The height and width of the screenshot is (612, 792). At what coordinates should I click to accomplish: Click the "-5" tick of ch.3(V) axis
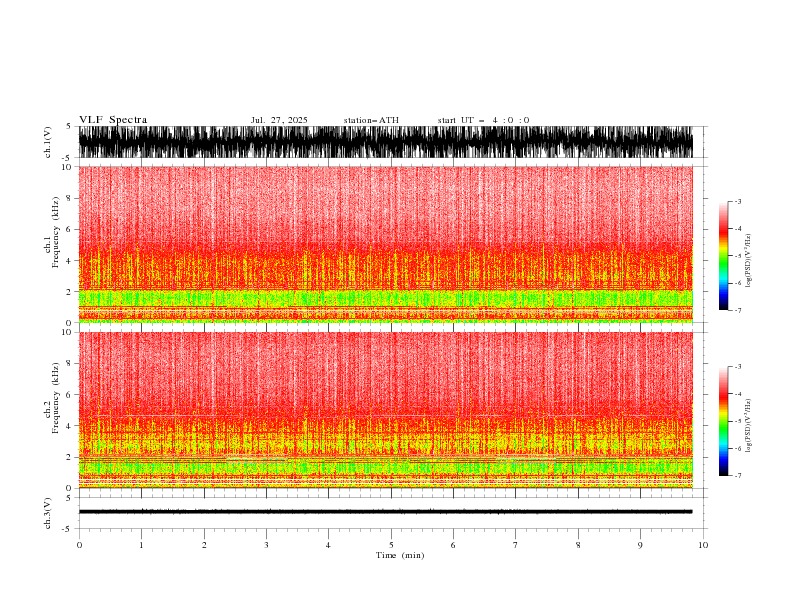68,529
